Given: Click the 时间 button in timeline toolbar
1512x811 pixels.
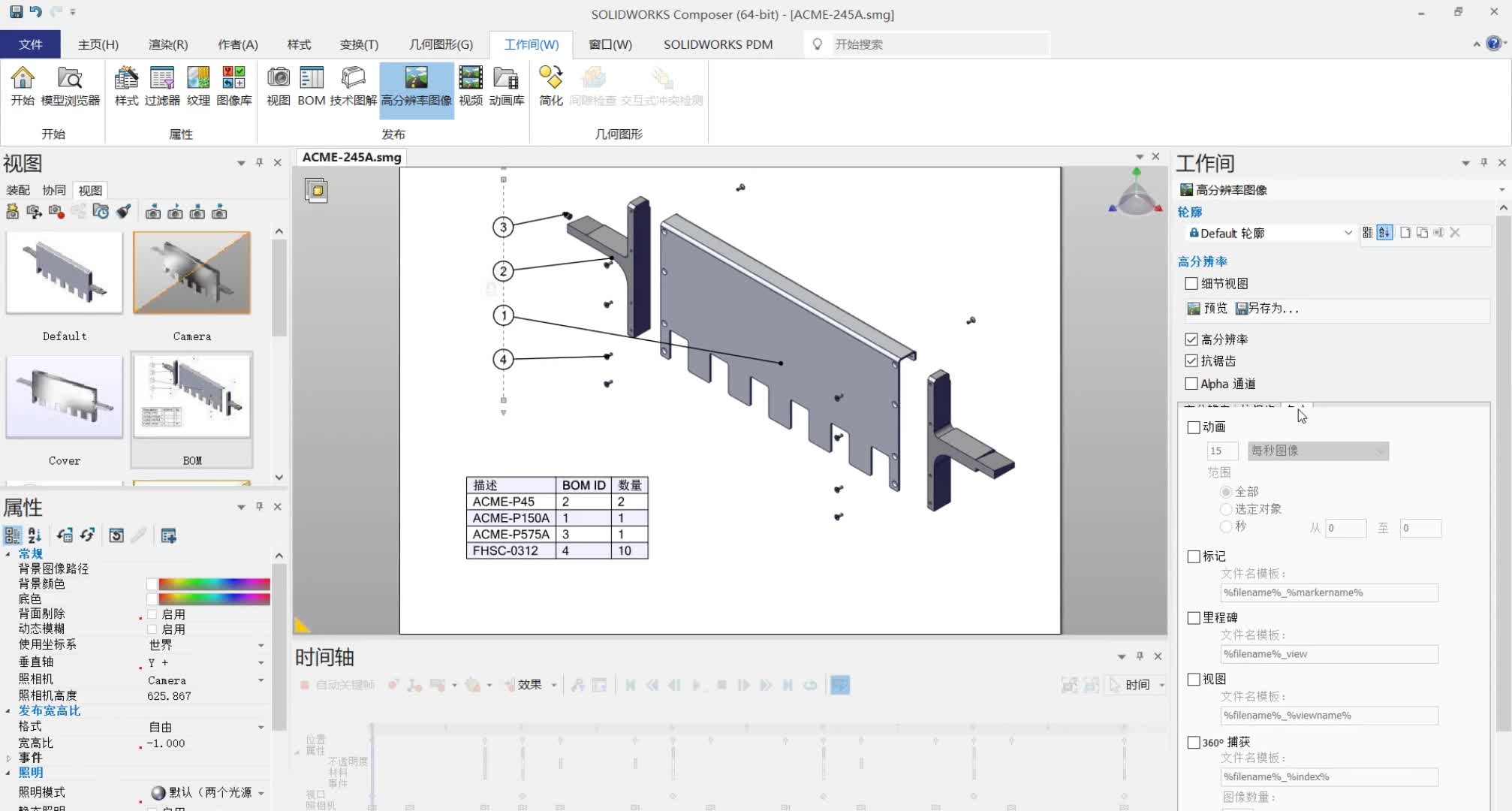Looking at the screenshot, I should pyautogui.click(x=1137, y=685).
